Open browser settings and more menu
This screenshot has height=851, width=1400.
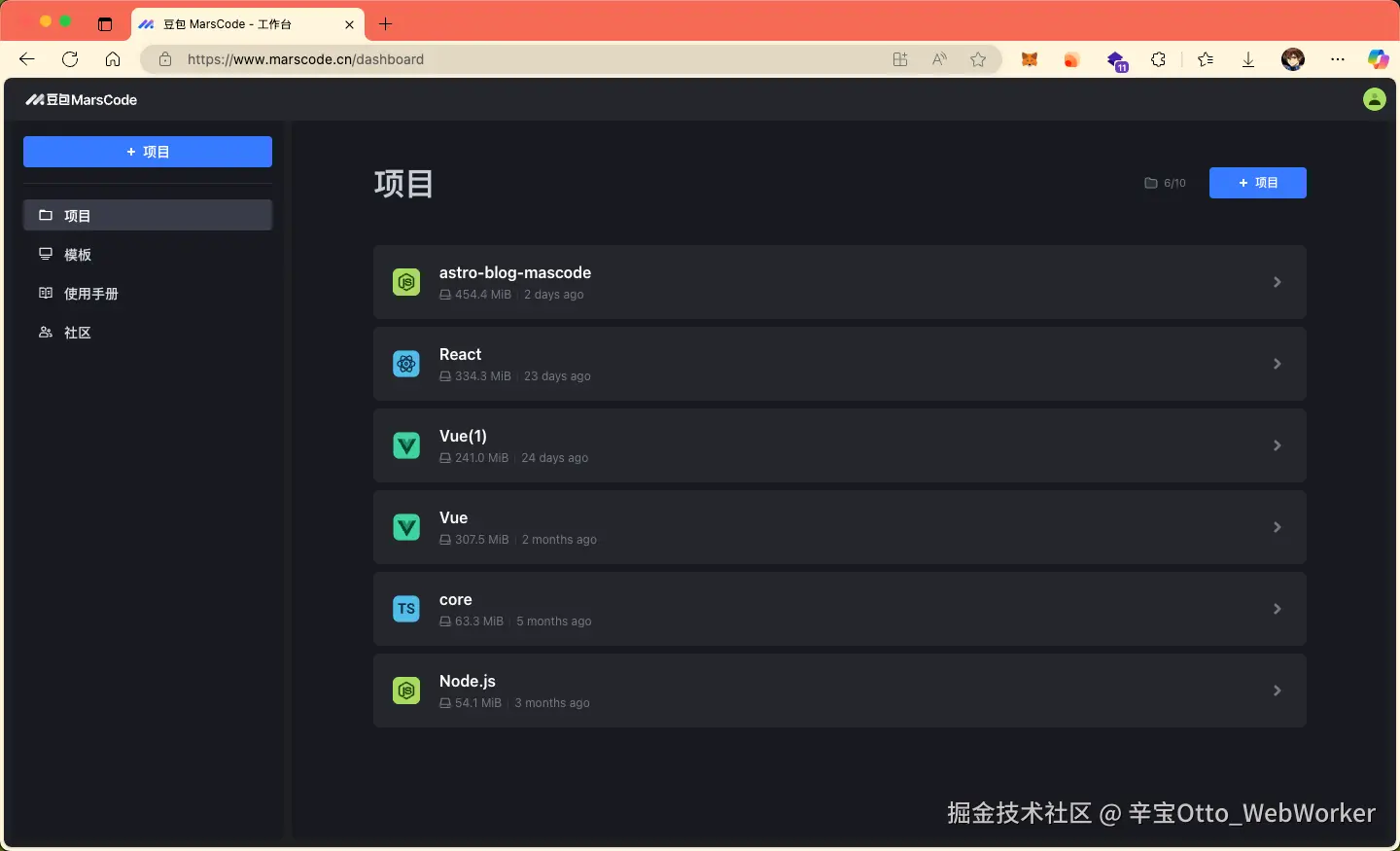1338,59
